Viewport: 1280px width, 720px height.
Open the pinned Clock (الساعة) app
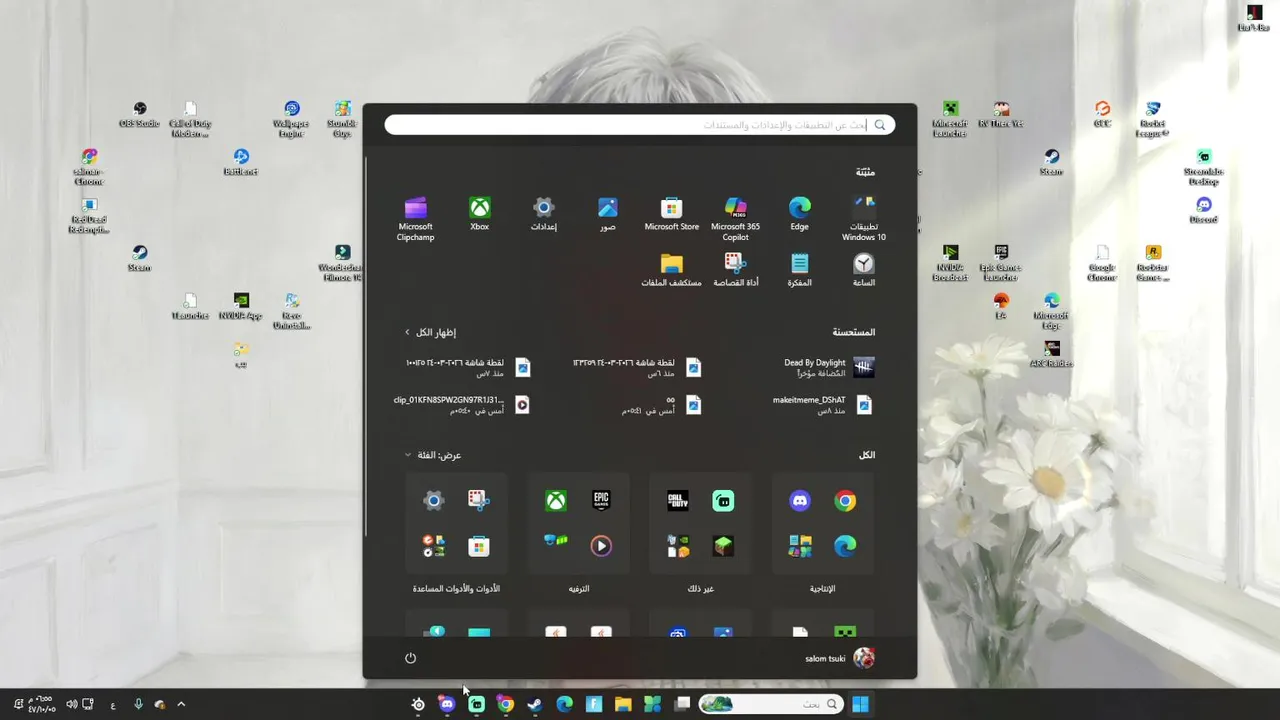(863, 270)
